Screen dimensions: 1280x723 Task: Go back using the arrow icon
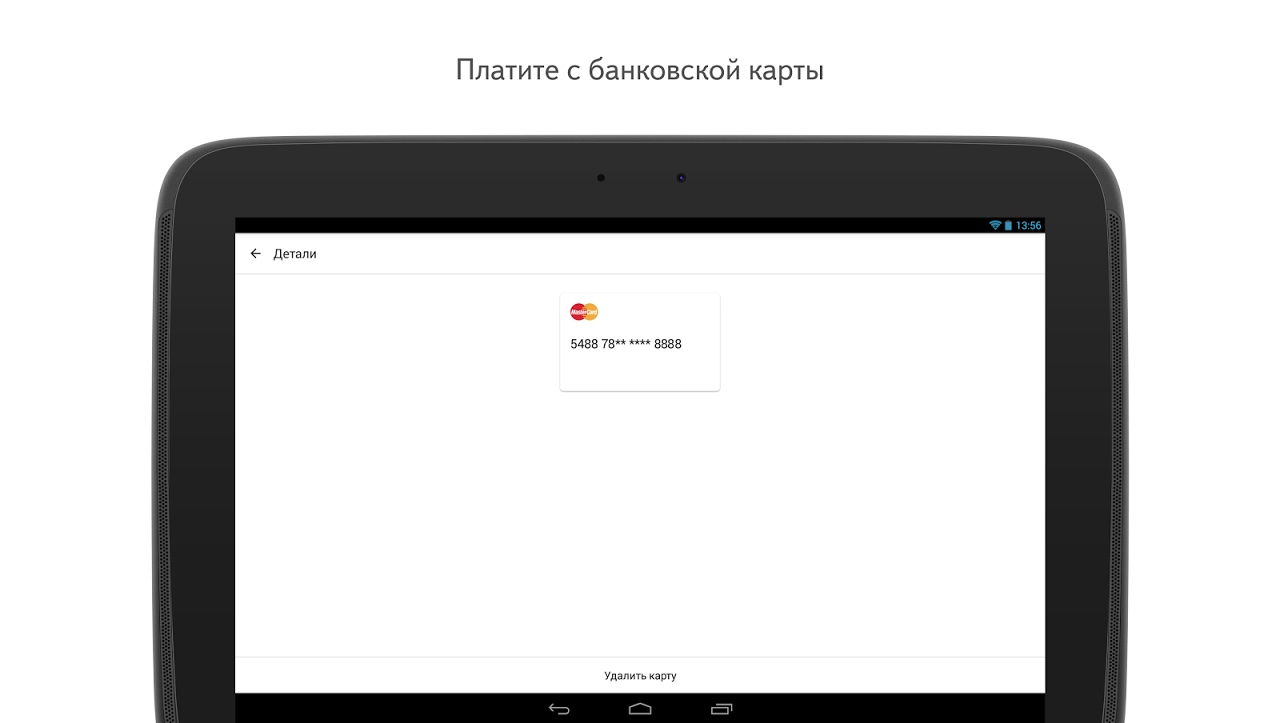coord(255,254)
